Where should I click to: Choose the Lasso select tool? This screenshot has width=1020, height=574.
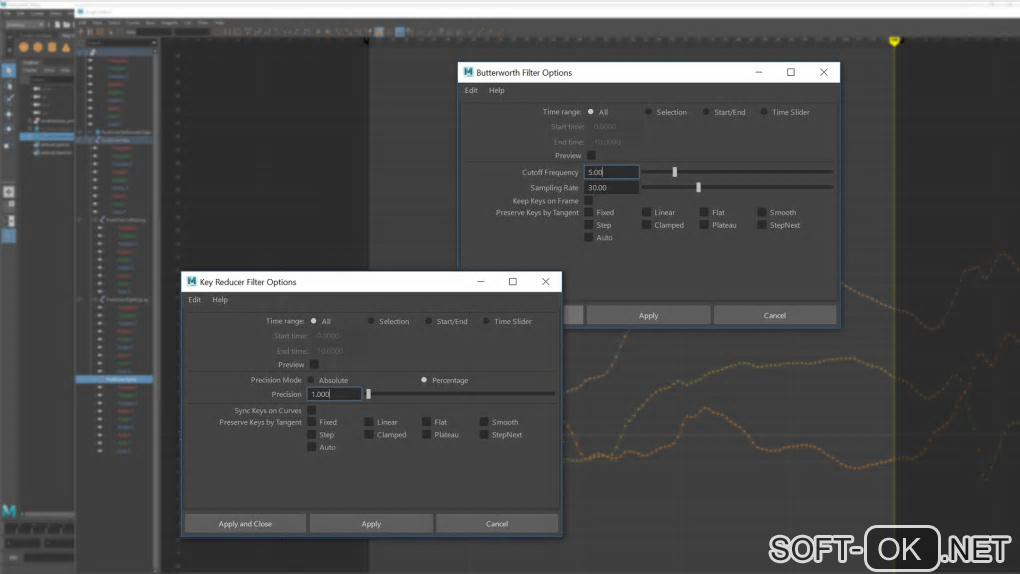click(x=8, y=85)
